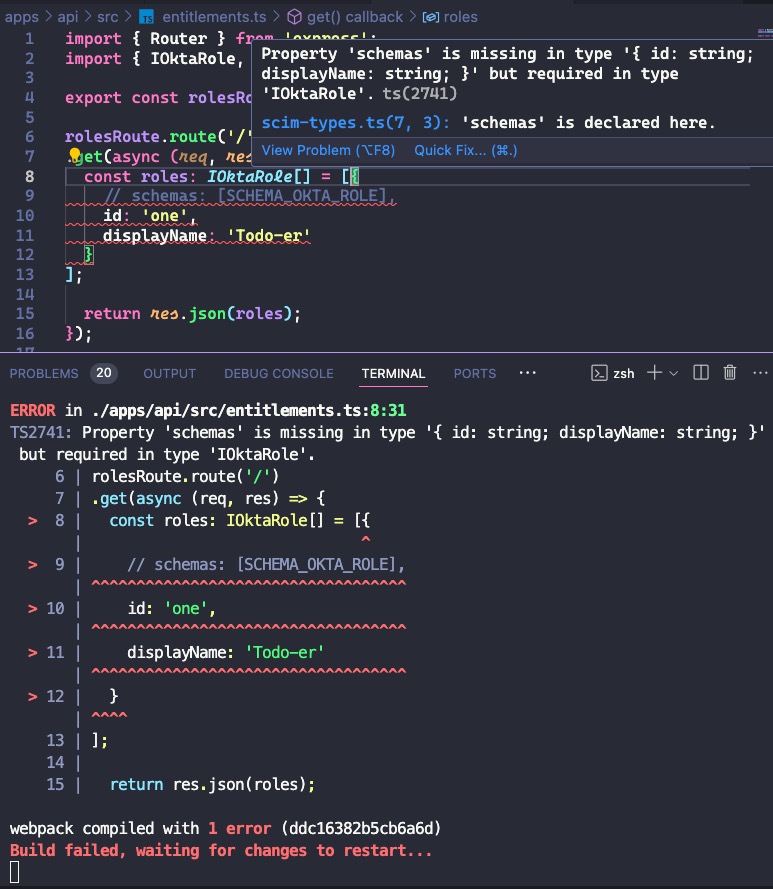
Task: Click the 'api' breadcrumb segment
Action: 67,17
